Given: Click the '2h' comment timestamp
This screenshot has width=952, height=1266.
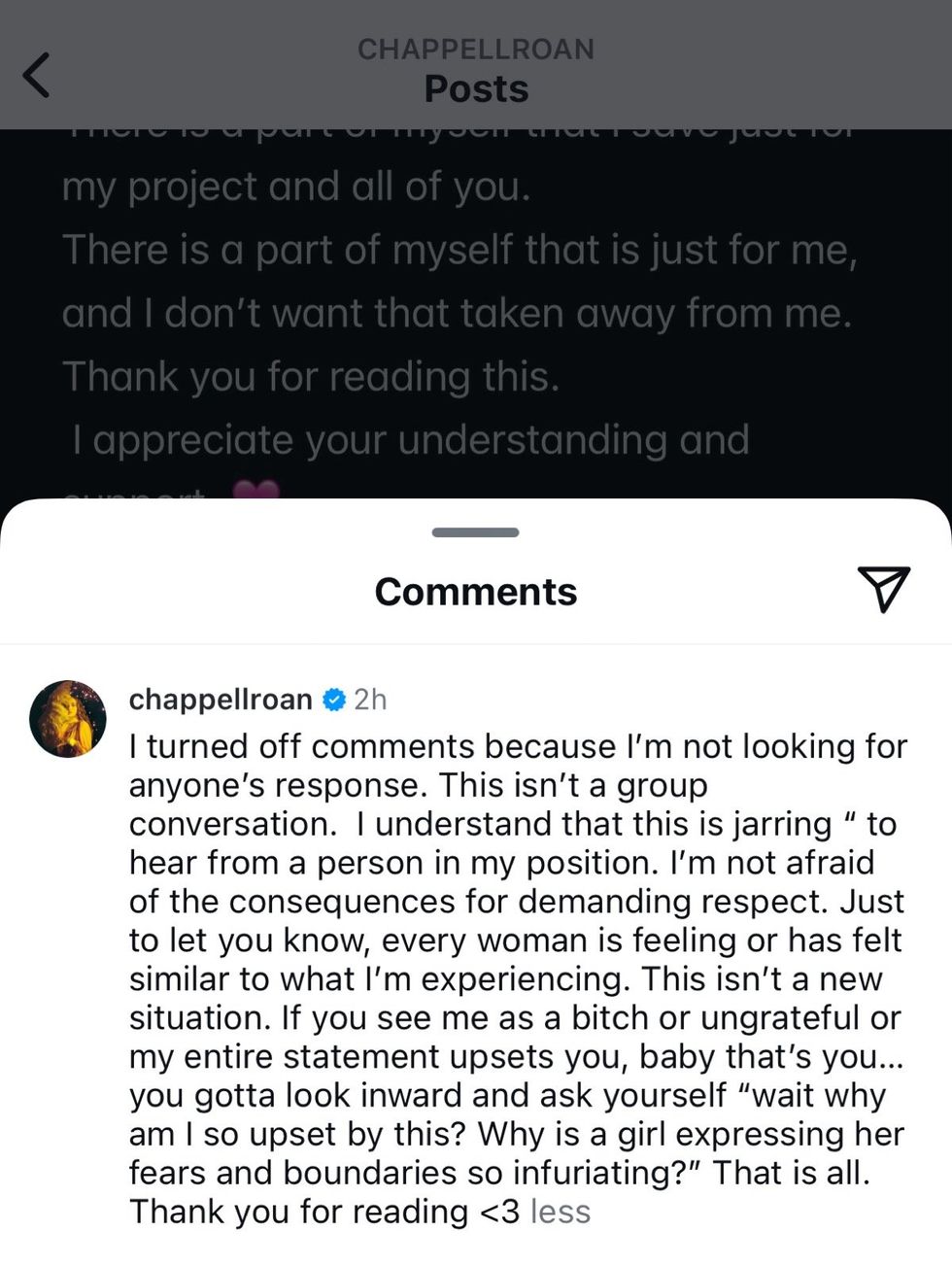Looking at the screenshot, I should [370, 700].
